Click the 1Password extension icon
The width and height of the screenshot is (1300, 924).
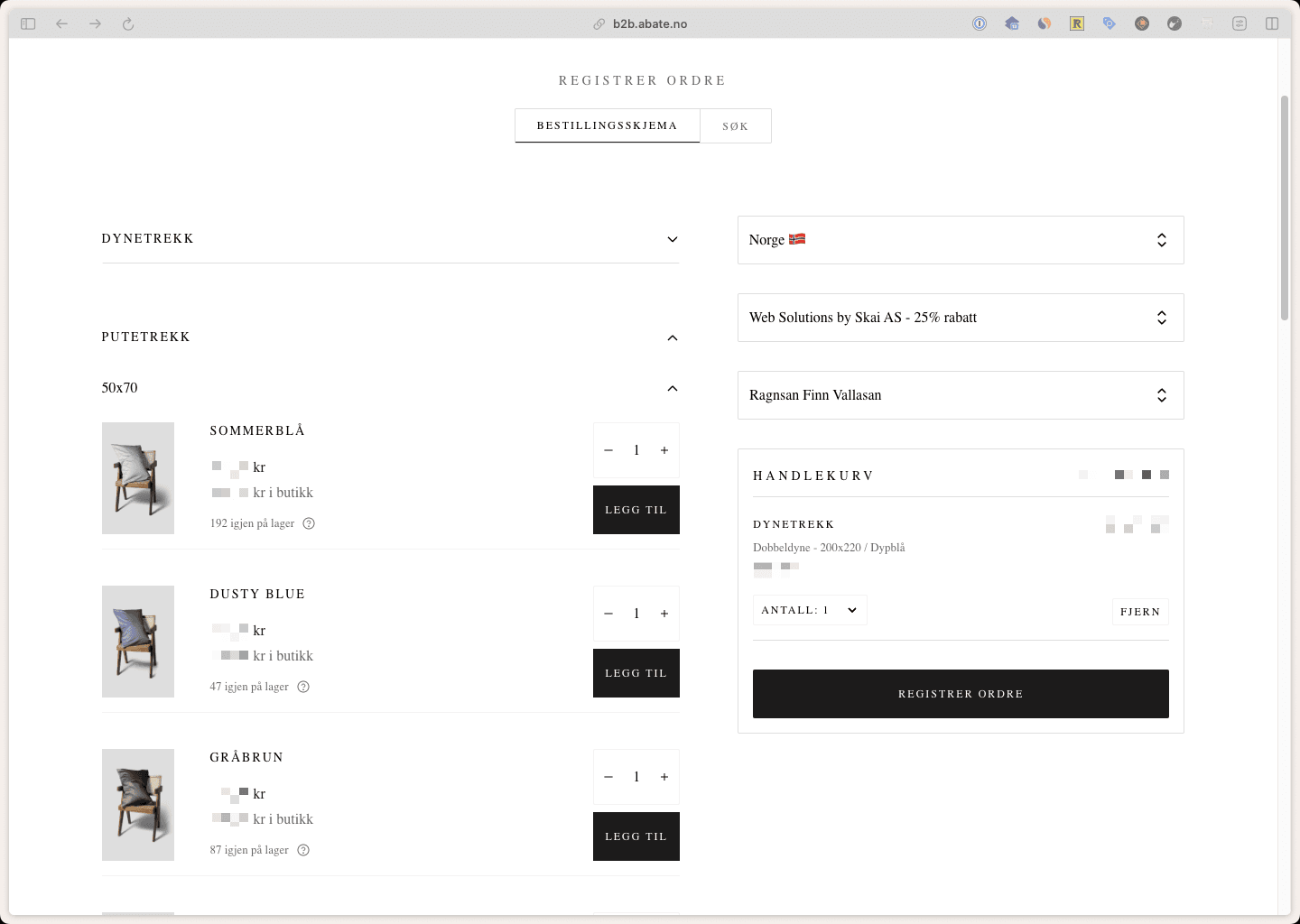(x=980, y=23)
